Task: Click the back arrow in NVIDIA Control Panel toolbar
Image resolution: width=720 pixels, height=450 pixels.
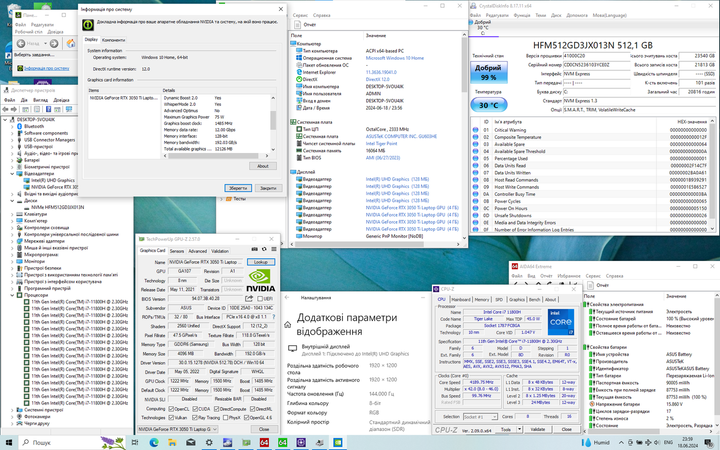Action: (21, 43)
